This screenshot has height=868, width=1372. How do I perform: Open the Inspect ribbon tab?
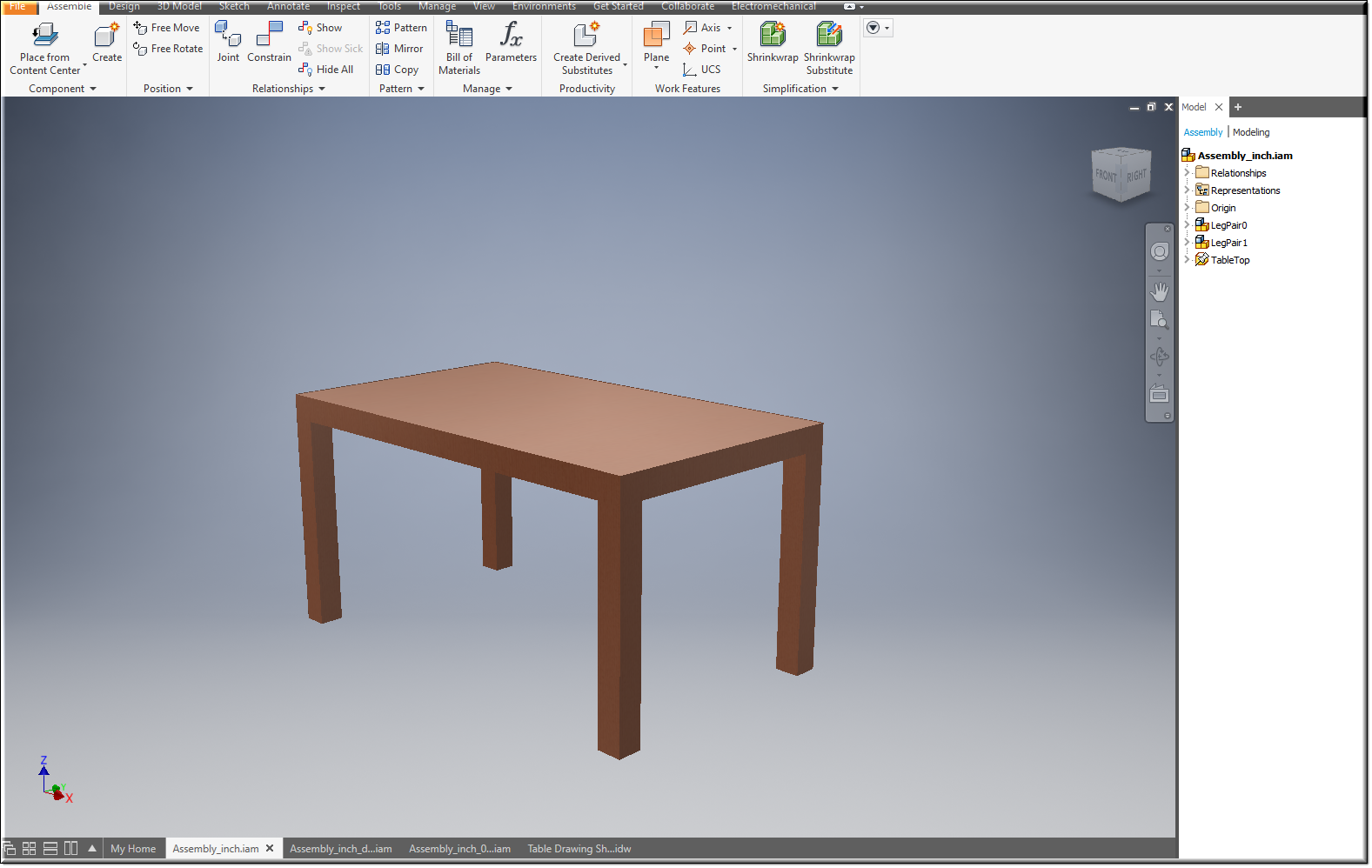(343, 6)
